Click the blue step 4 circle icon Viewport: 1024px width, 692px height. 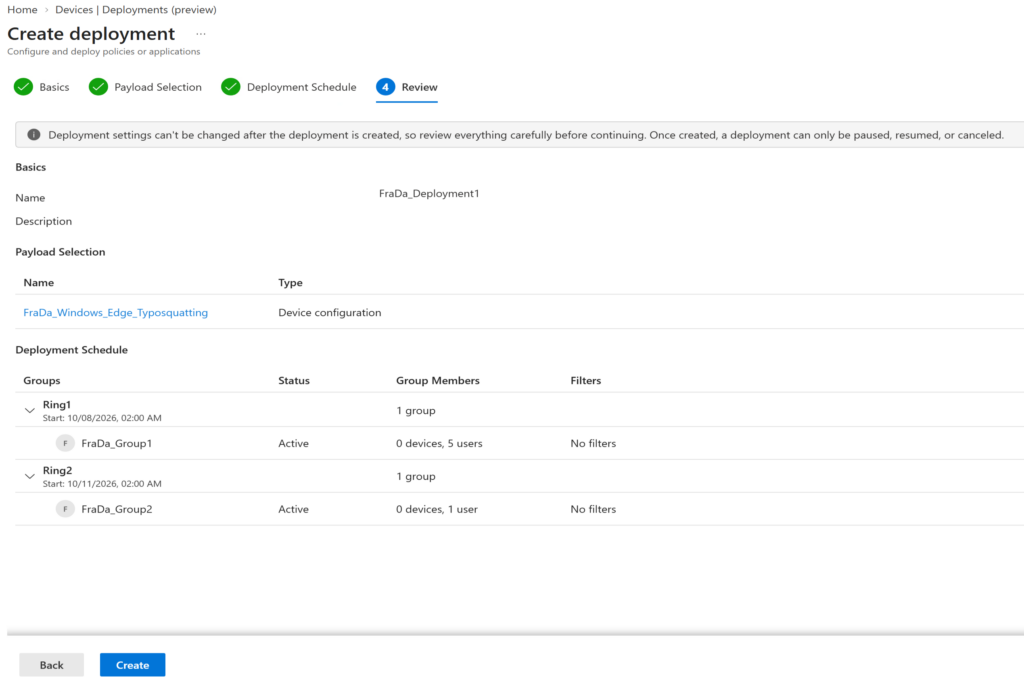pos(385,87)
